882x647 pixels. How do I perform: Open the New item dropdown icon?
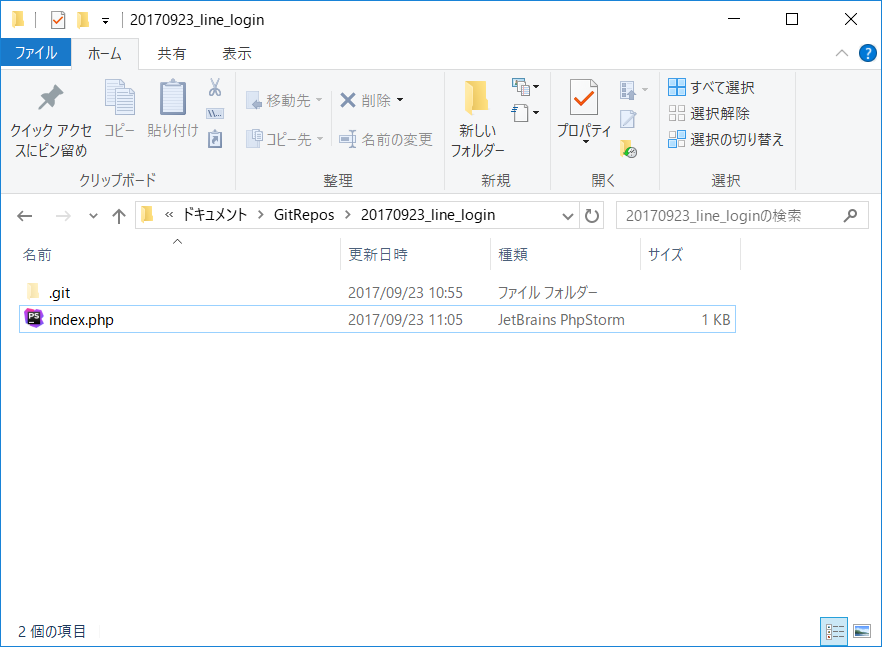click(525, 87)
